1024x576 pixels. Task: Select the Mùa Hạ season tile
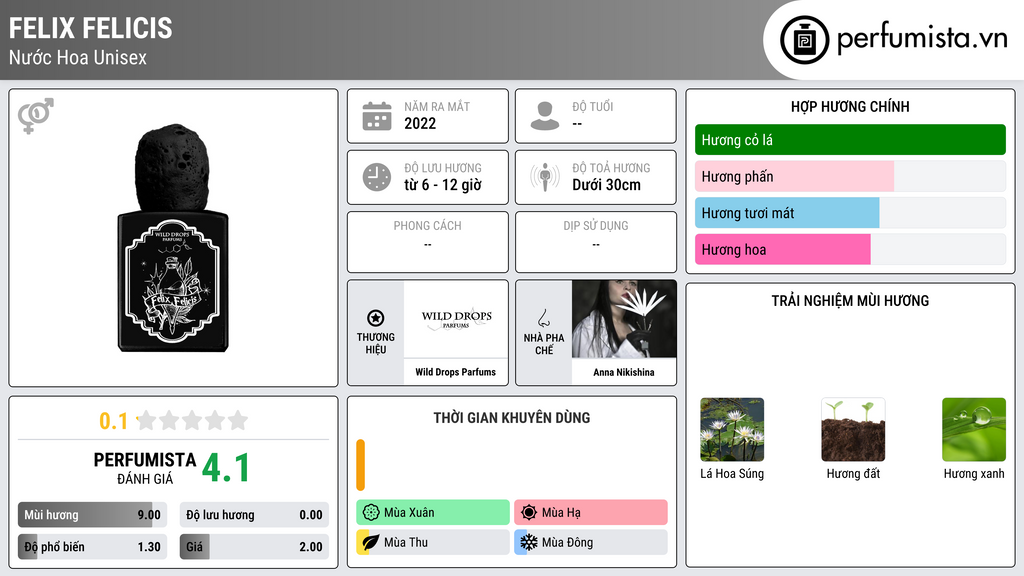pyautogui.click(x=591, y=512)
